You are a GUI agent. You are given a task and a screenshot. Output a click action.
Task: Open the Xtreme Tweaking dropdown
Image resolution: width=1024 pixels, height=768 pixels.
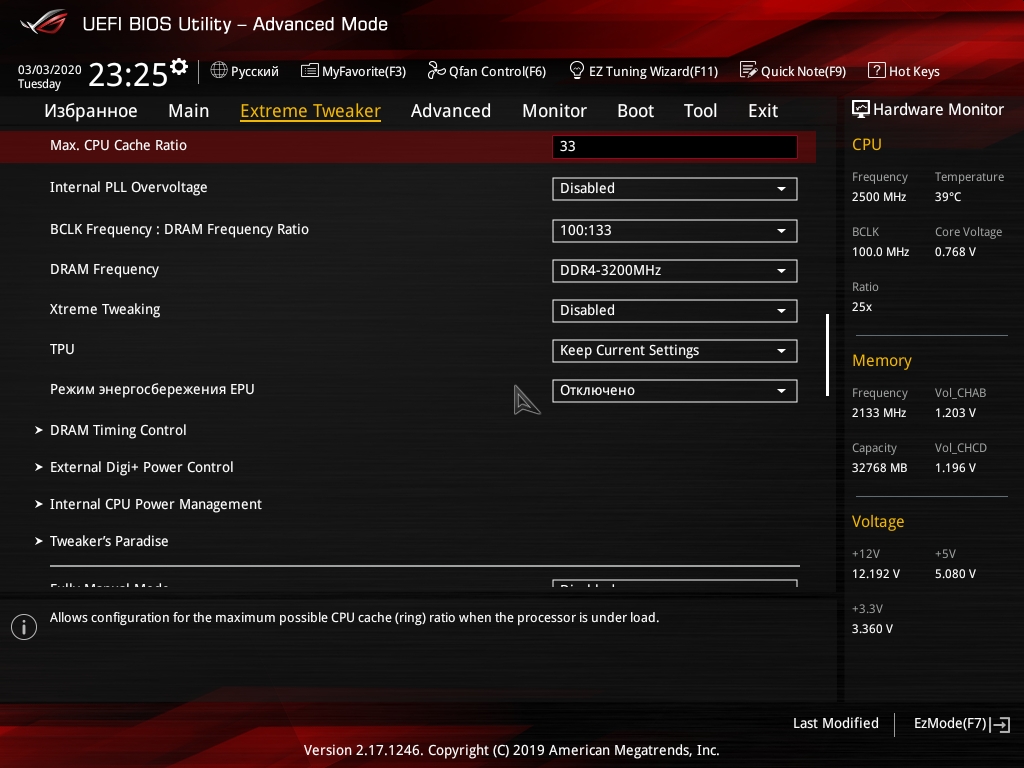pyautogui.click(x=675, y=311)
